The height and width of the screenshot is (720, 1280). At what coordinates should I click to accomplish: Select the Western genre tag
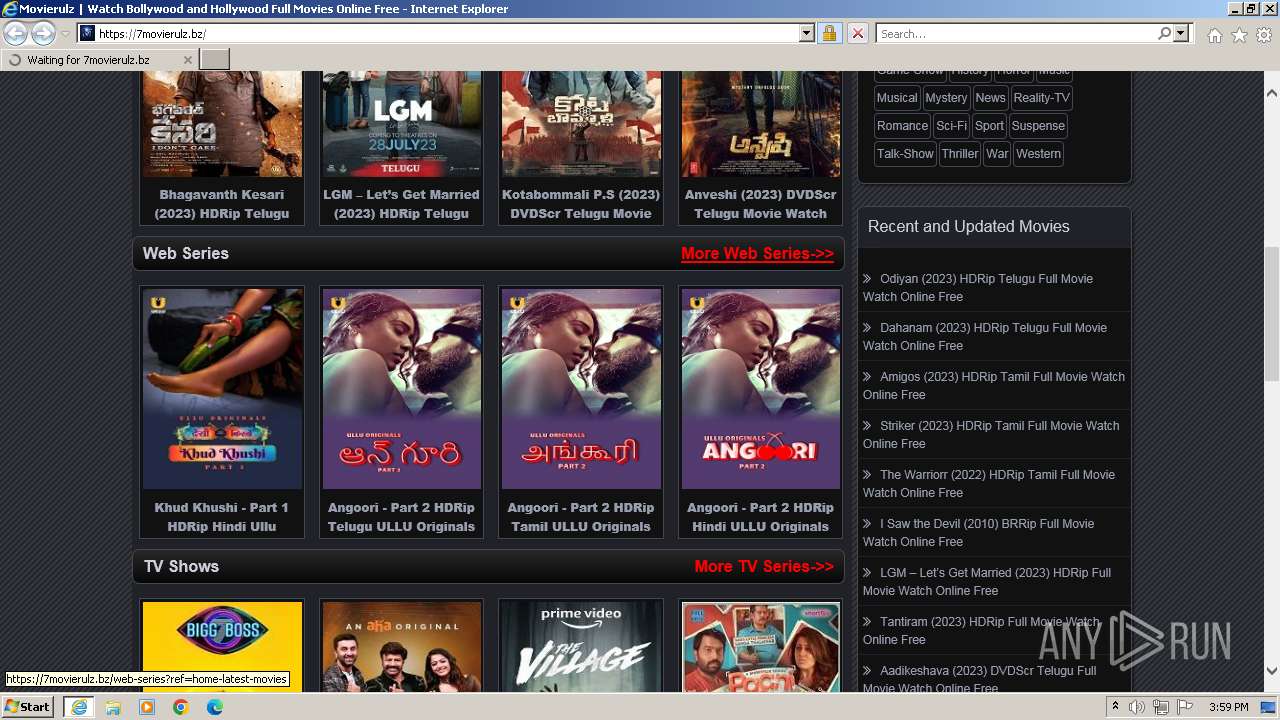point(1038,154)
